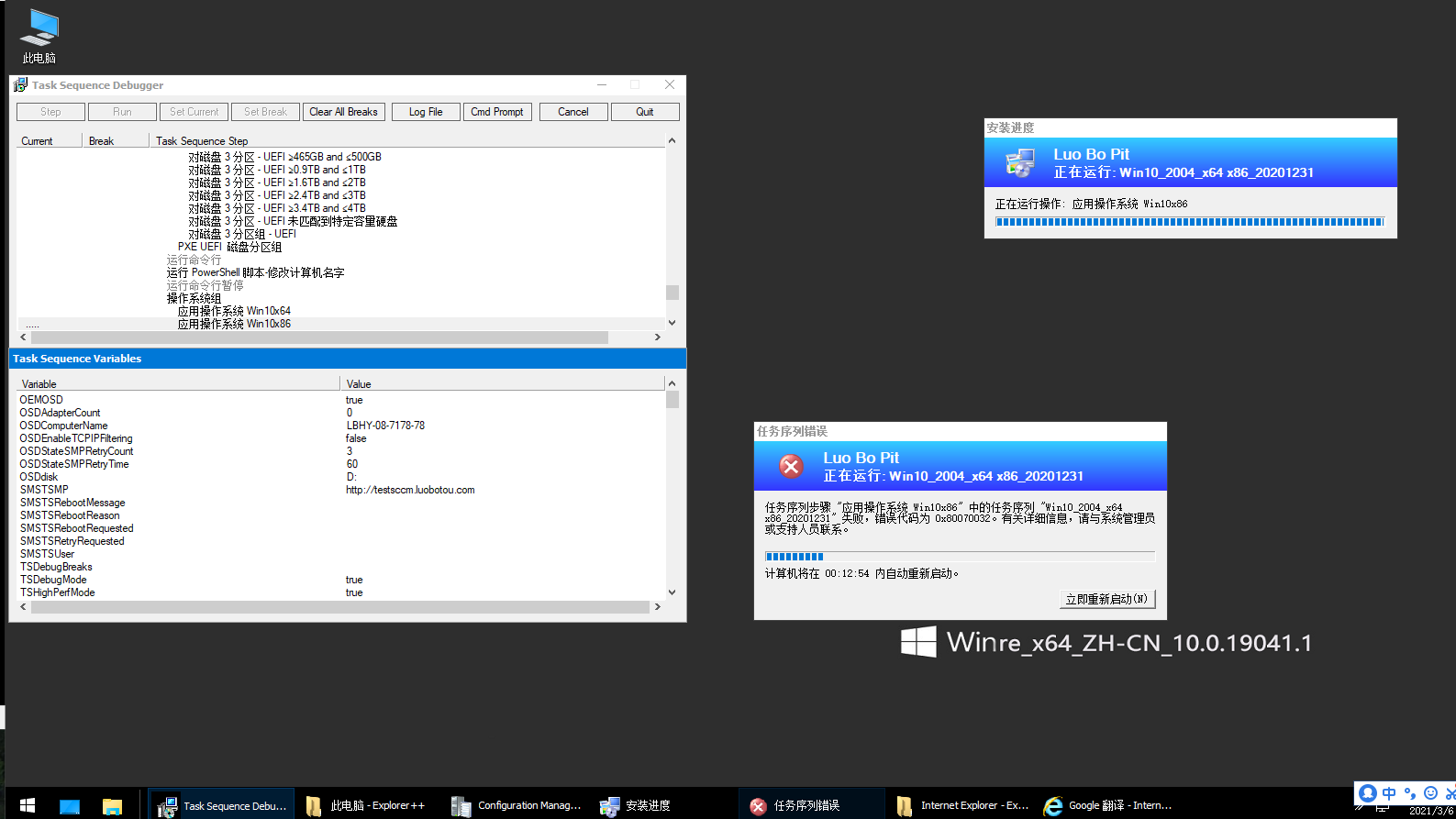The width and height of the screenshot is (1456, 819).
Task: Switch to 此电脑 - Explorer++ taskbar item
Action: click(x=367, y=805)
